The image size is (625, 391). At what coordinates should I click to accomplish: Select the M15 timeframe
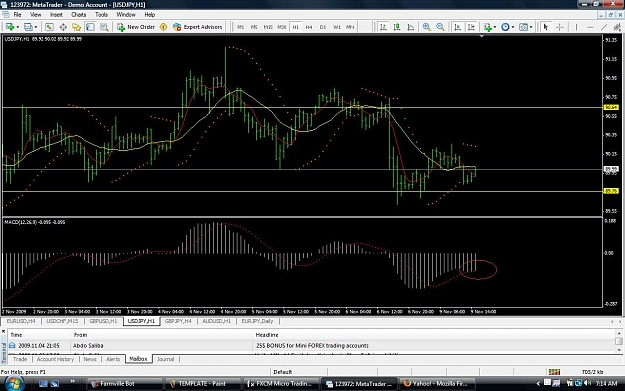268,27
